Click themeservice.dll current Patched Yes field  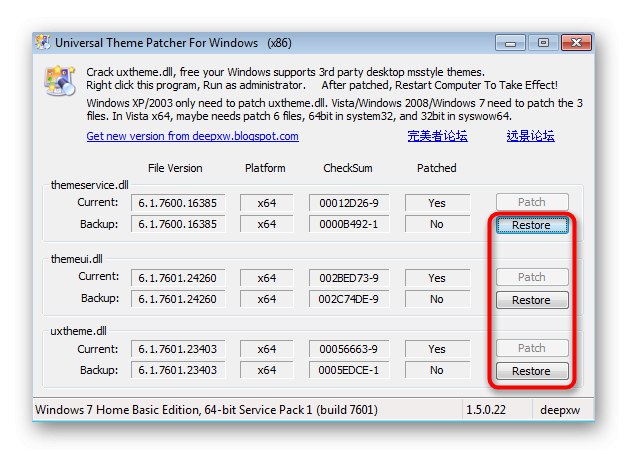tap(437, 203)
